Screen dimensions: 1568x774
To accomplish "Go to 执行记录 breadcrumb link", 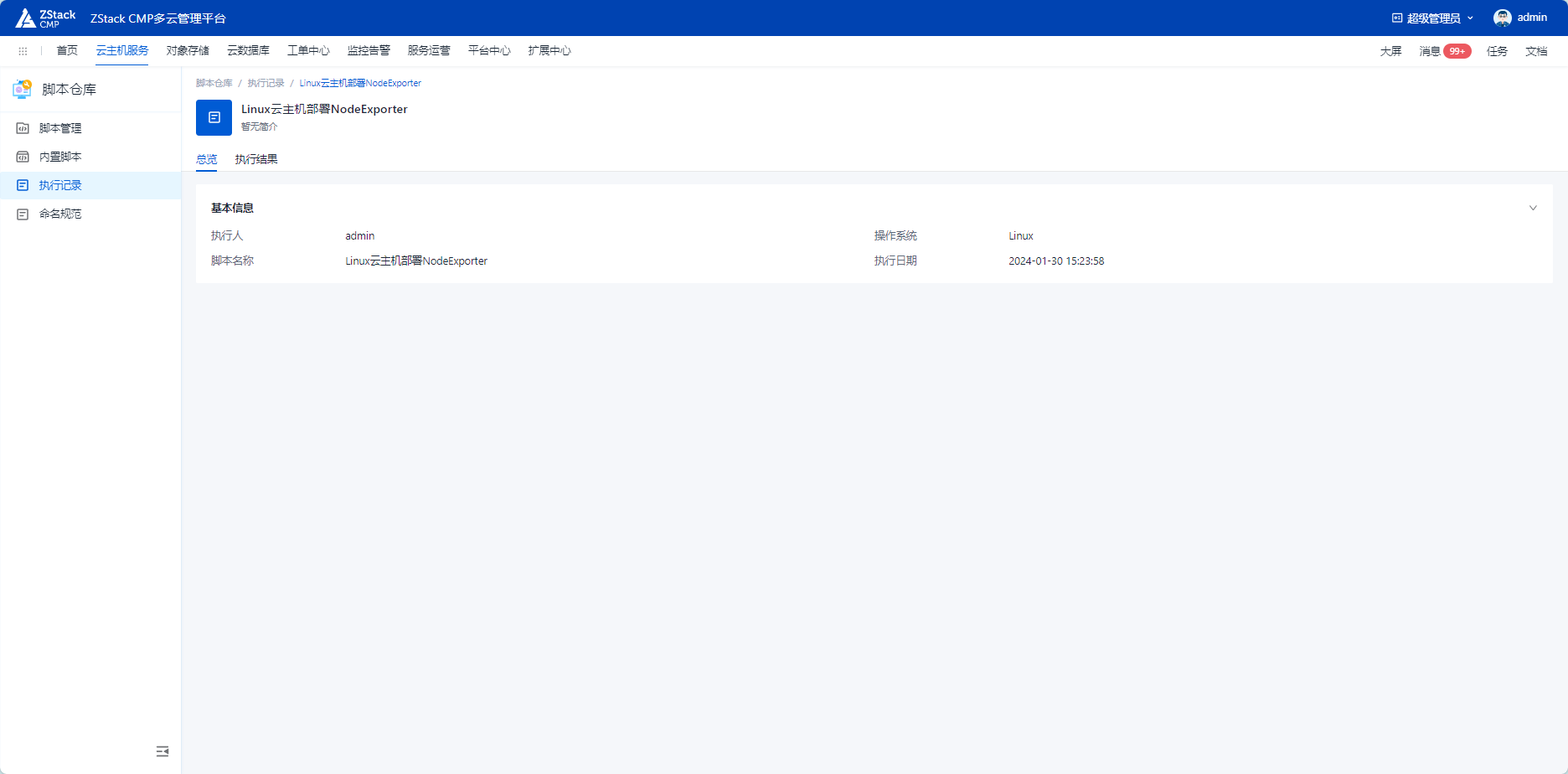I will [x=266, y=83].
